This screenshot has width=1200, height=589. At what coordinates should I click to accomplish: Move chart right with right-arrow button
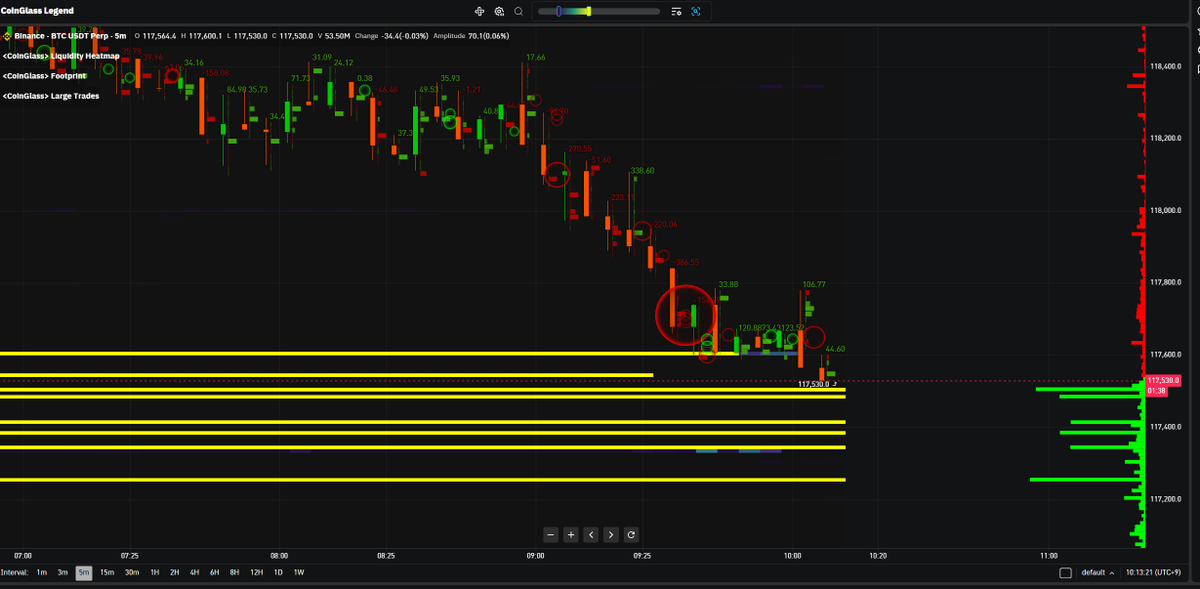click(x=611, y=535)
